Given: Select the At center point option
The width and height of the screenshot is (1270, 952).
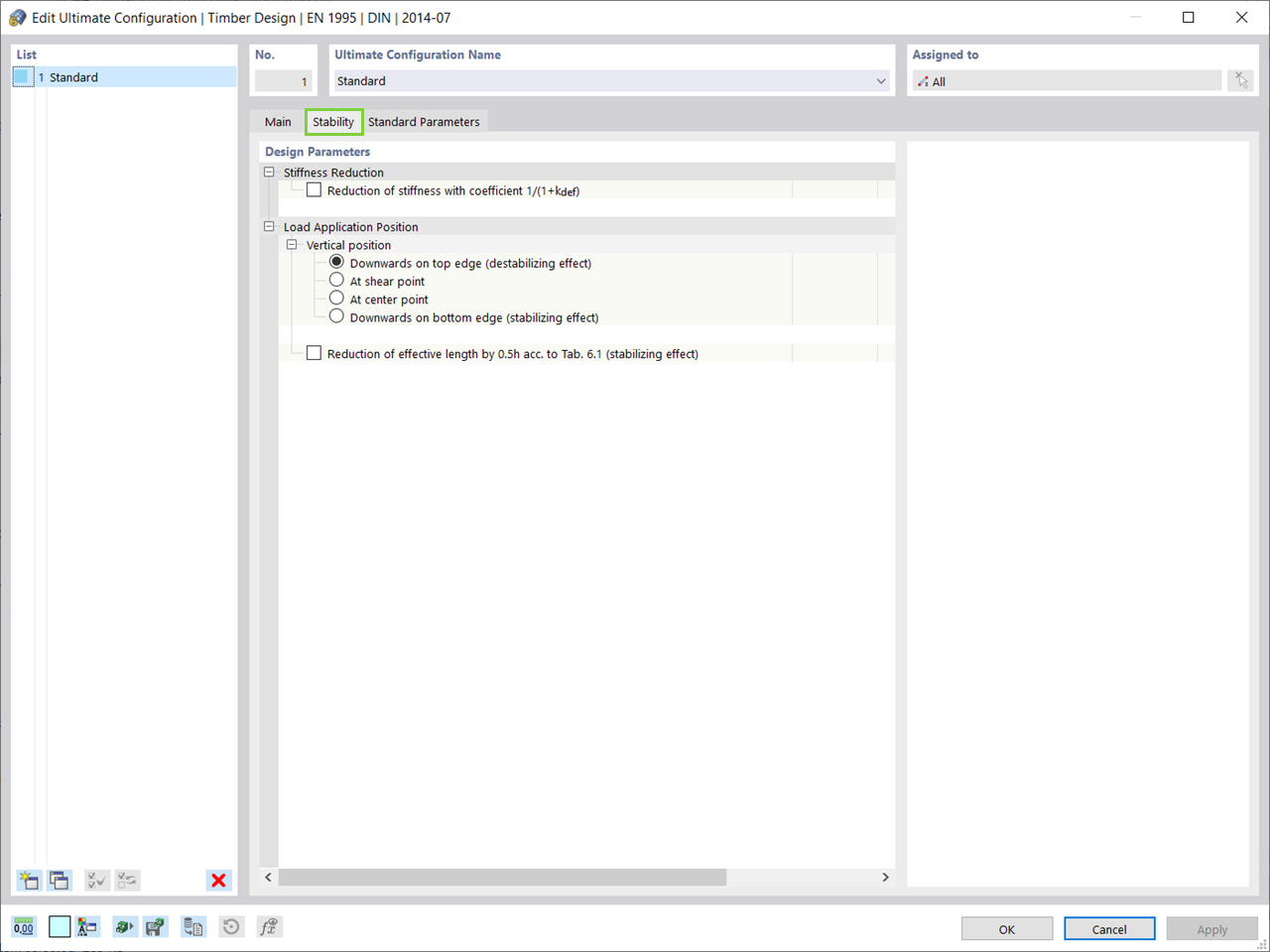Looking at the screenshot, I should click(336, 298).
